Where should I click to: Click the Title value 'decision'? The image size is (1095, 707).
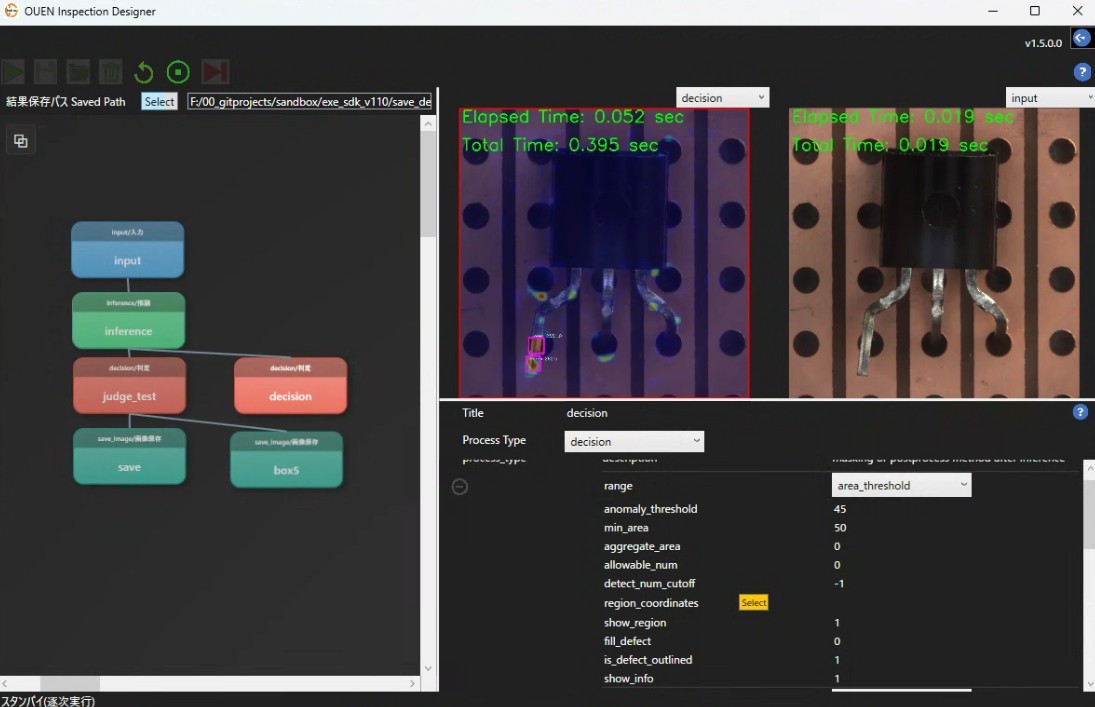587,413
